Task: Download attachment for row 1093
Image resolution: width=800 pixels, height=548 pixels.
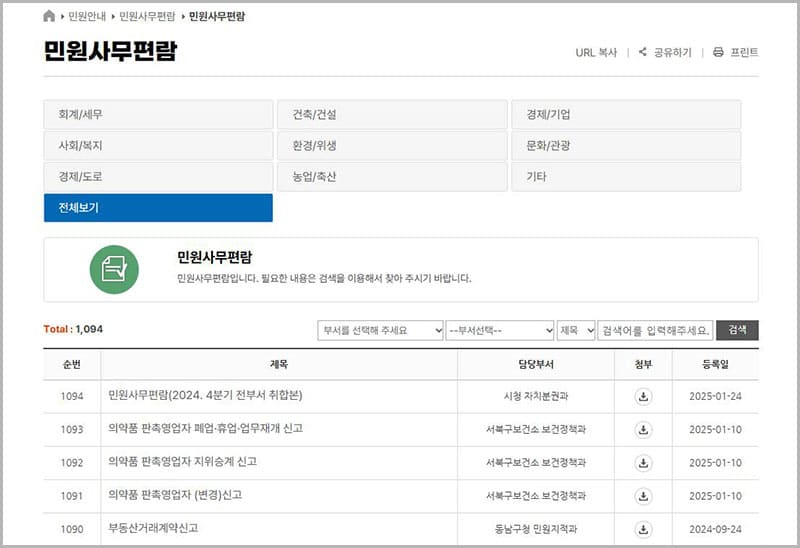Action: 643,429
